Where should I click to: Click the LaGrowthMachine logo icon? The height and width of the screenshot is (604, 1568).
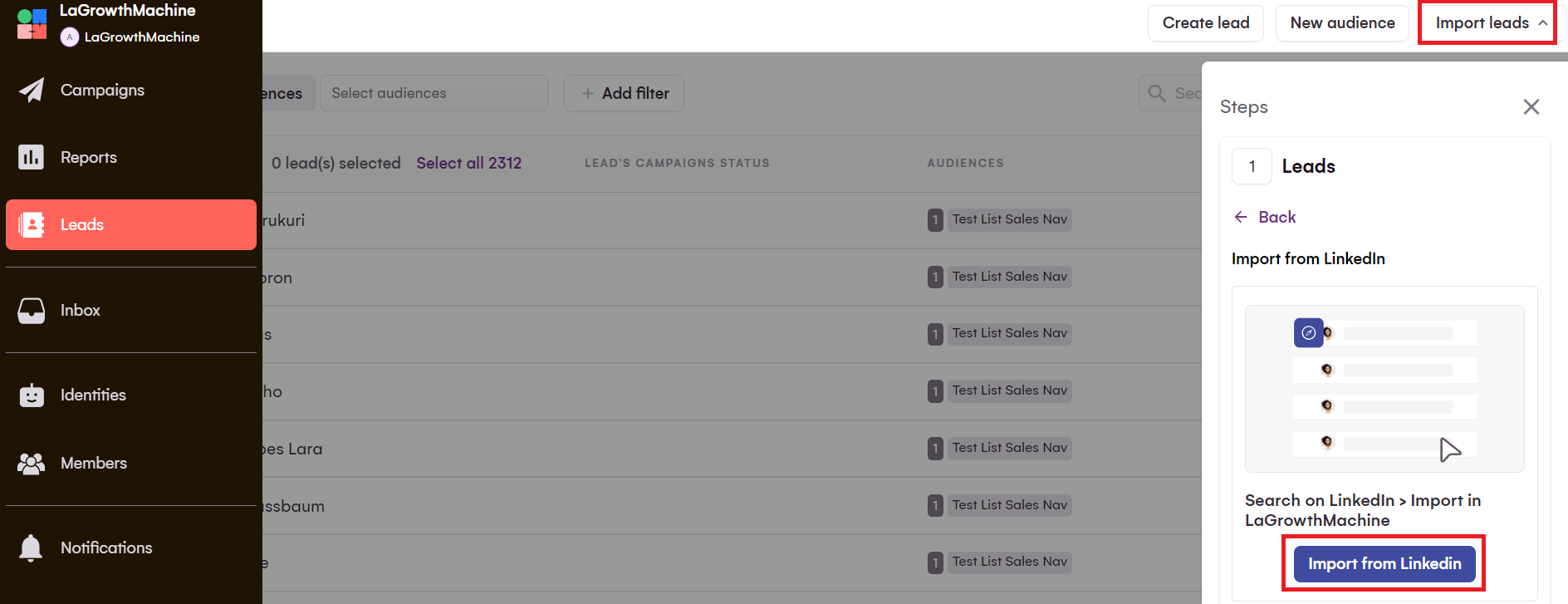32,23
